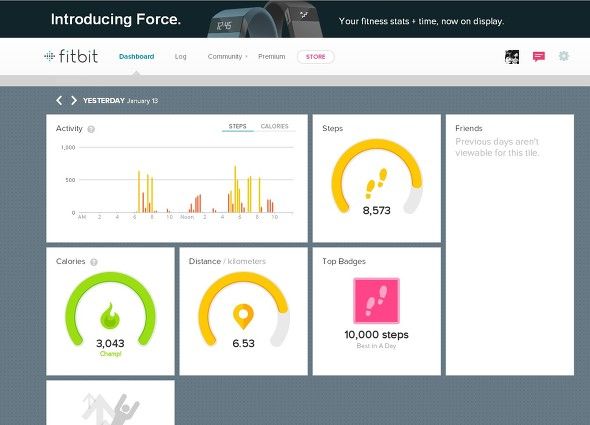Click the Introducing Force banner headline
Image resolution: width=590 pixels, height=425 pixels.
coord(116,19)
